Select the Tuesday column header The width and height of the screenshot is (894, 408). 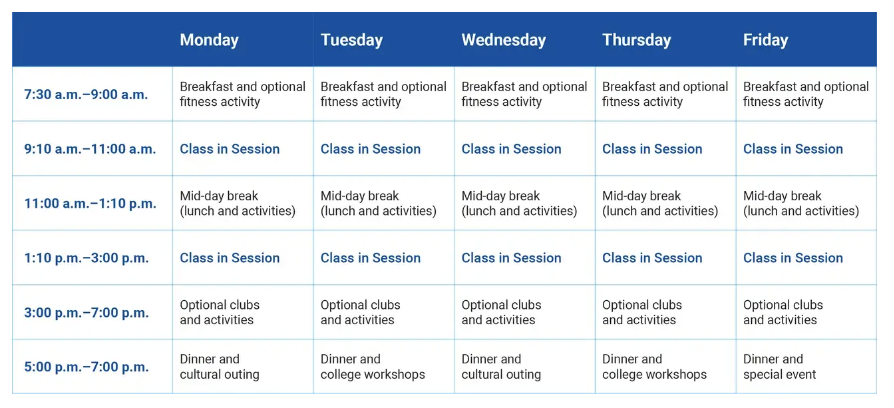point(351,40)
